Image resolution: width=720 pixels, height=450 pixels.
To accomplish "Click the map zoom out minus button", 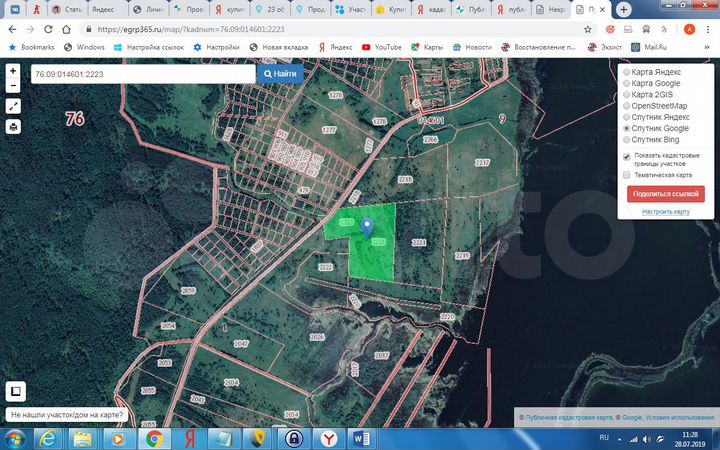I will tap(13, 84).
